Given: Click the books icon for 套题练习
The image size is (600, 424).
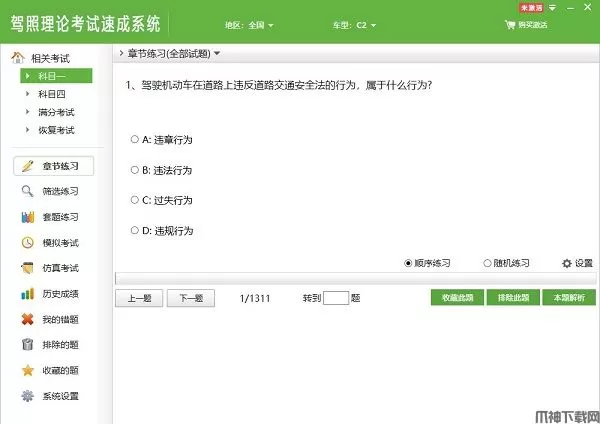Looking at the screenshot, I should tap(28, 217).
